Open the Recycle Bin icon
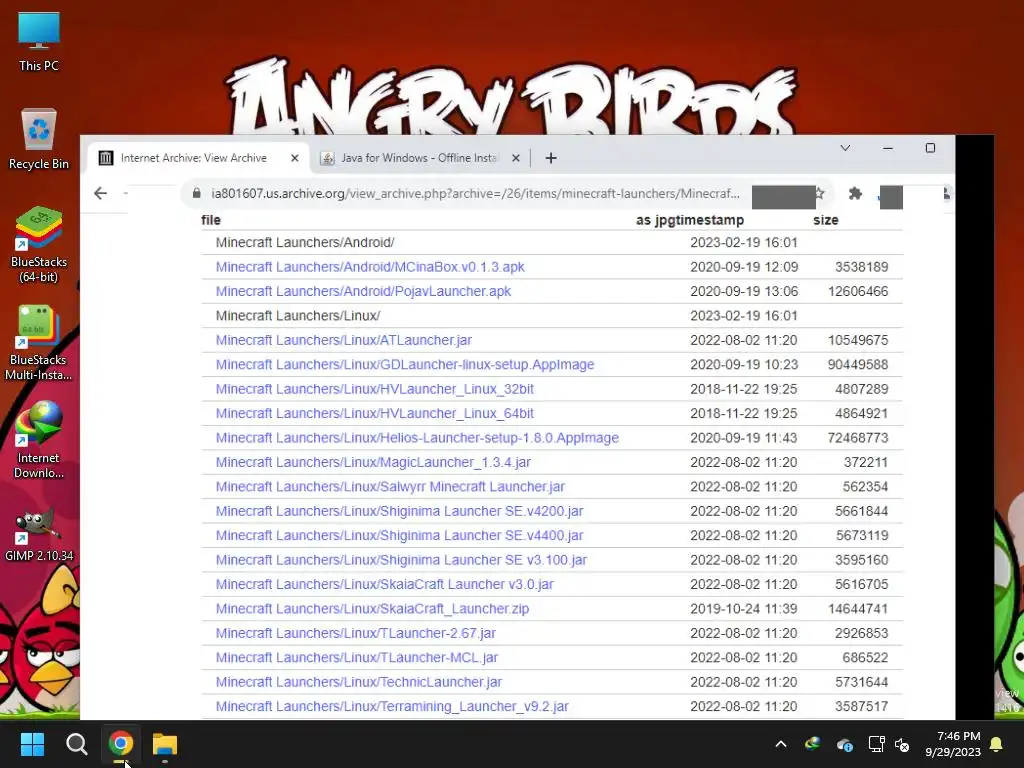1024x768 pixels. tap(39, 140)
